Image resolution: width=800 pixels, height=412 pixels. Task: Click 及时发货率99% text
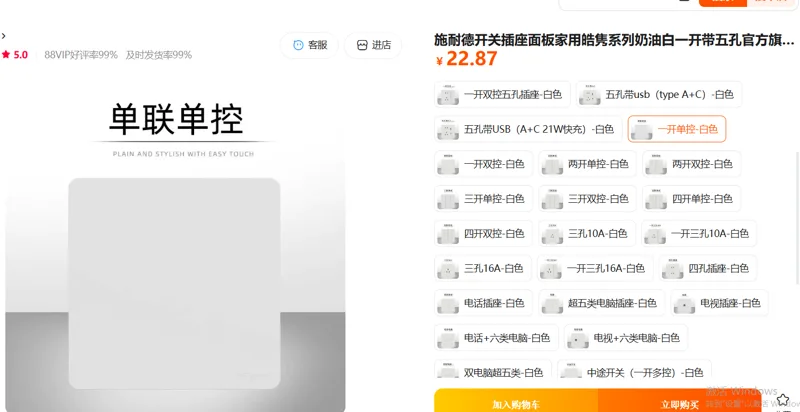pos(159,55)
